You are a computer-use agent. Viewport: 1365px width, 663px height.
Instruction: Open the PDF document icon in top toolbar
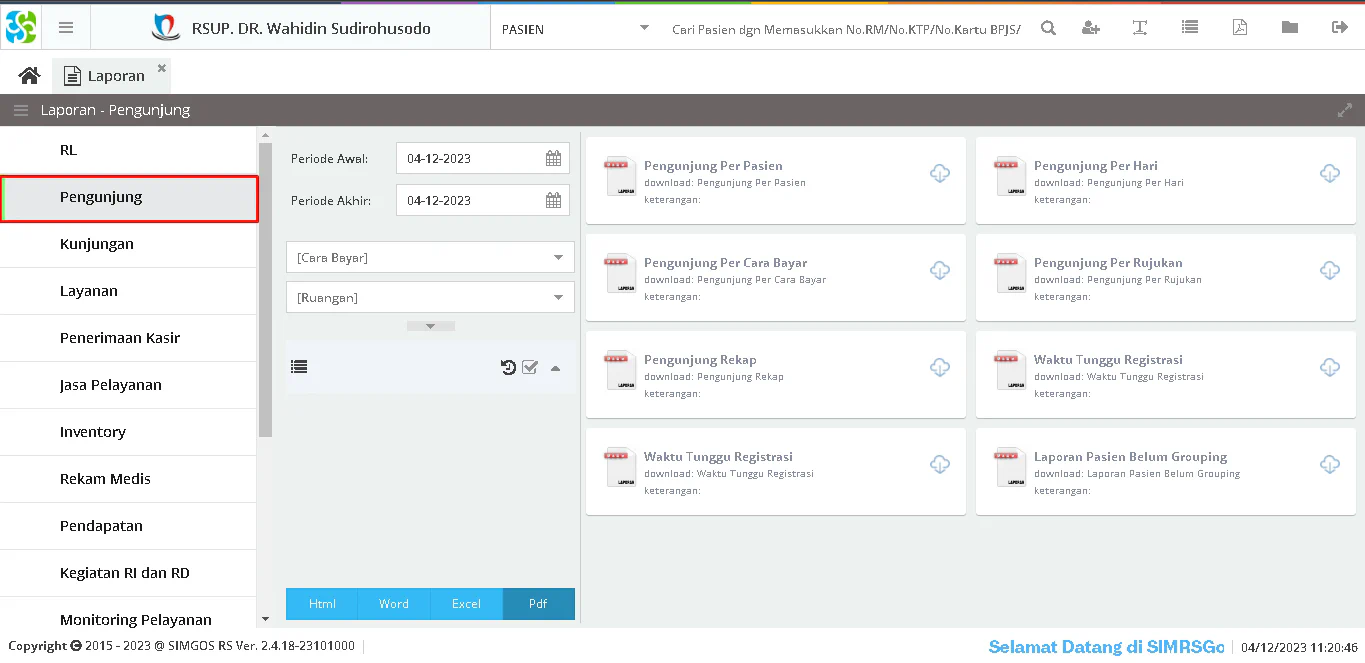tap(1239, 28)
